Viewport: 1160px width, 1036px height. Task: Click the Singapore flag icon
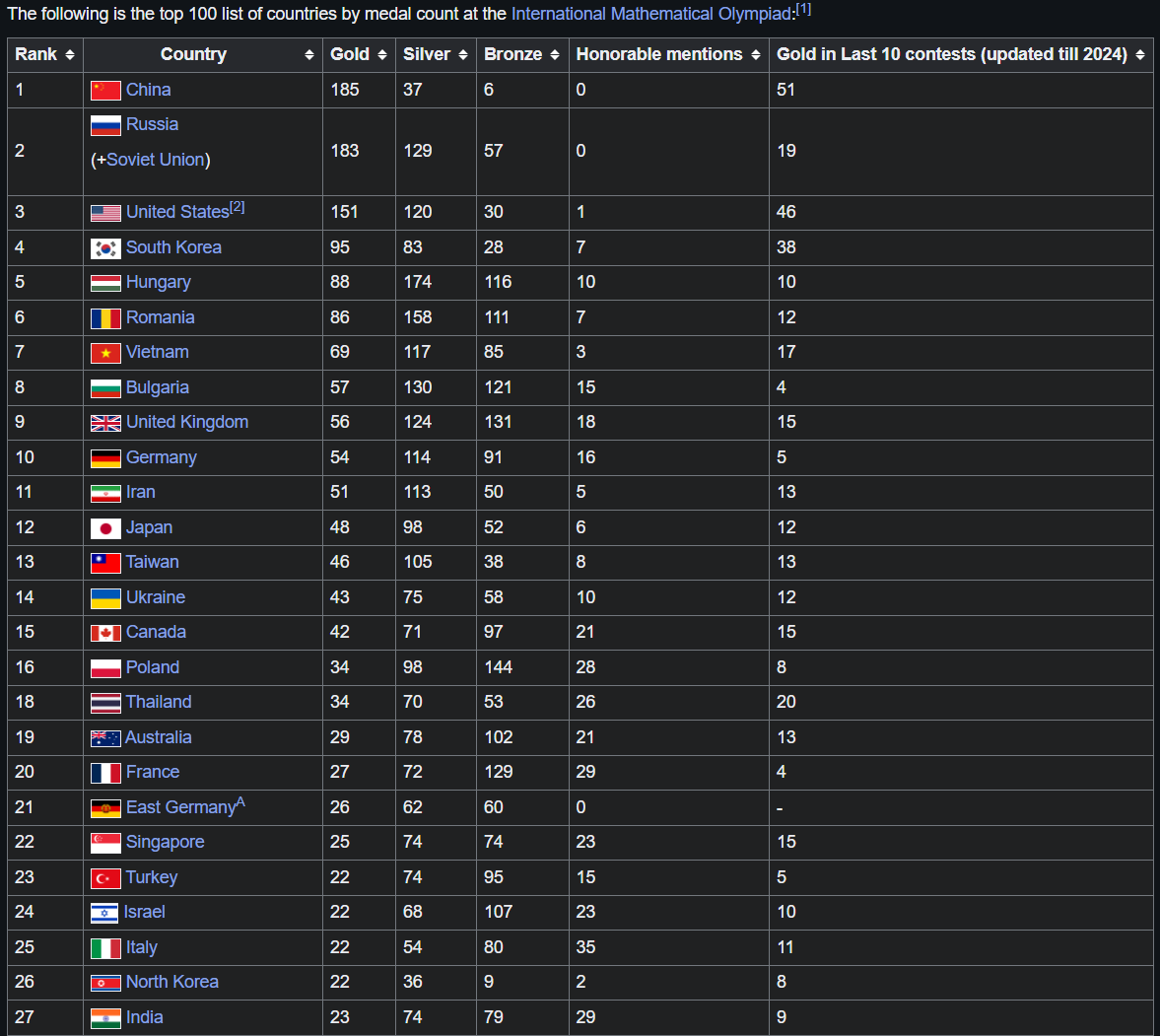pyautogui.click(x=105, y=844)
